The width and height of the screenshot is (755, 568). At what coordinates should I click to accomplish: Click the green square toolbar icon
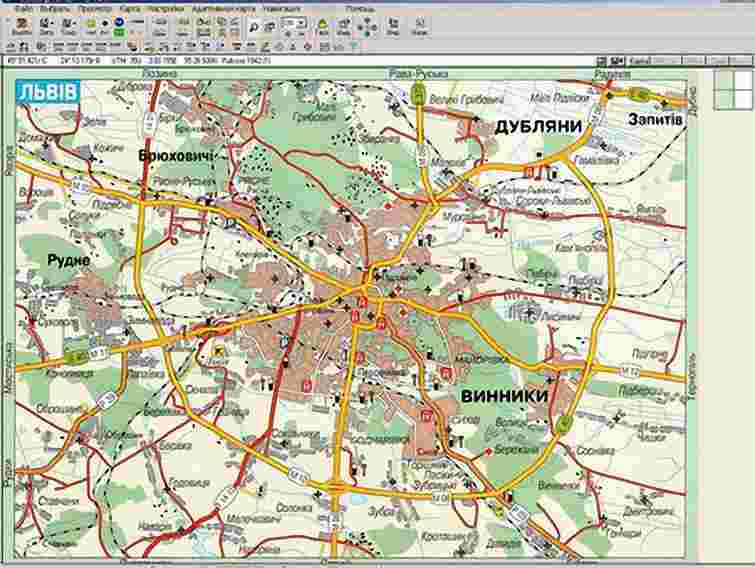tap(119, 33)
